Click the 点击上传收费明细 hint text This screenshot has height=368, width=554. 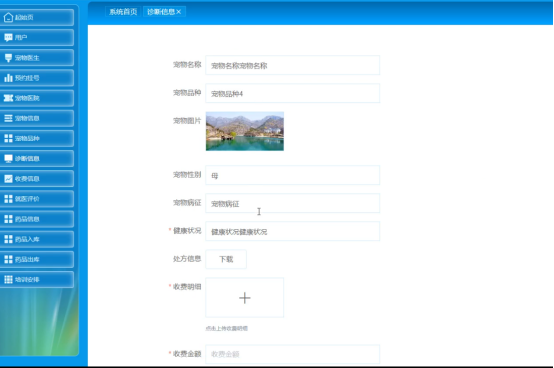227,328
